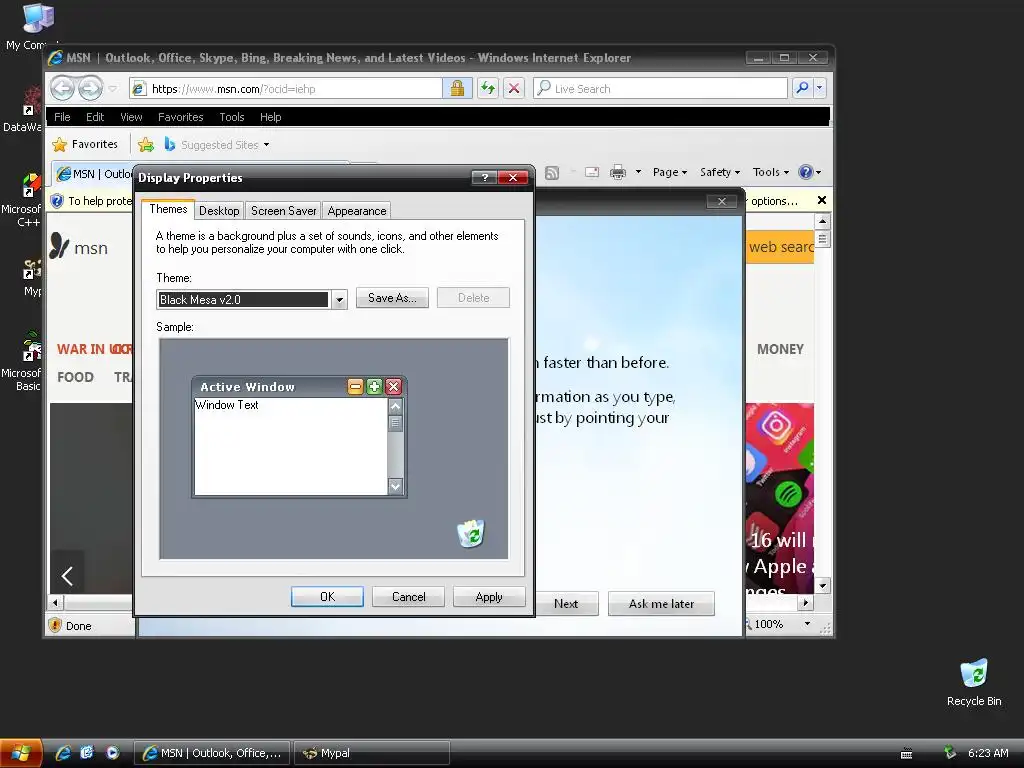Click the security shield icon in status bar
The height and width of the screenshot is (768, 1024).
(56, 625)
